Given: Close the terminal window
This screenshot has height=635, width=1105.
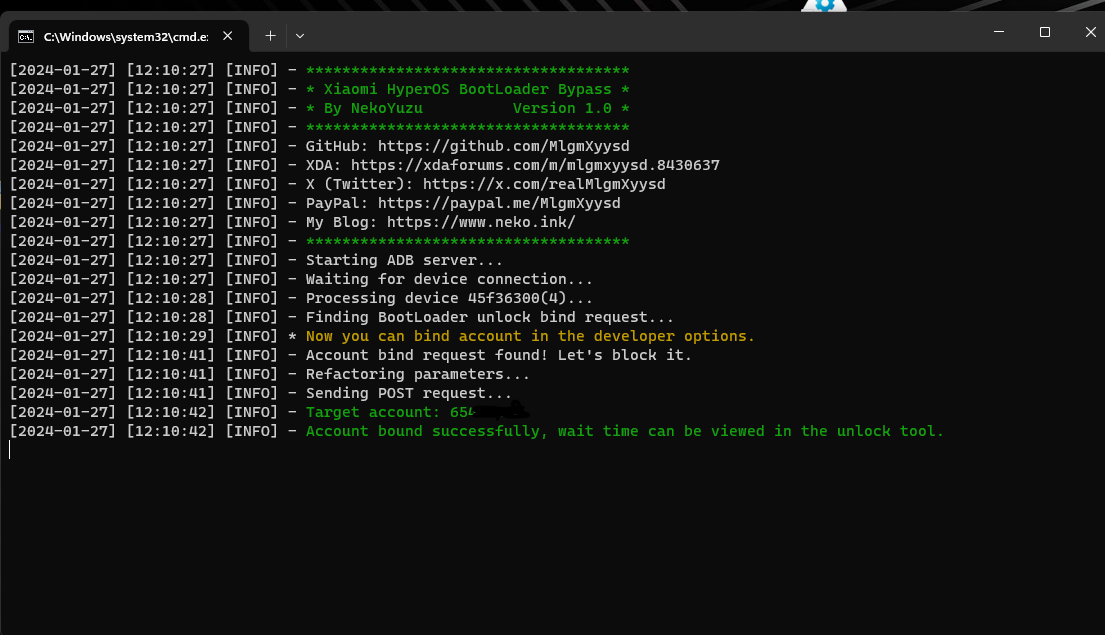Looking at the screenshot, I should coord(1090,32).
